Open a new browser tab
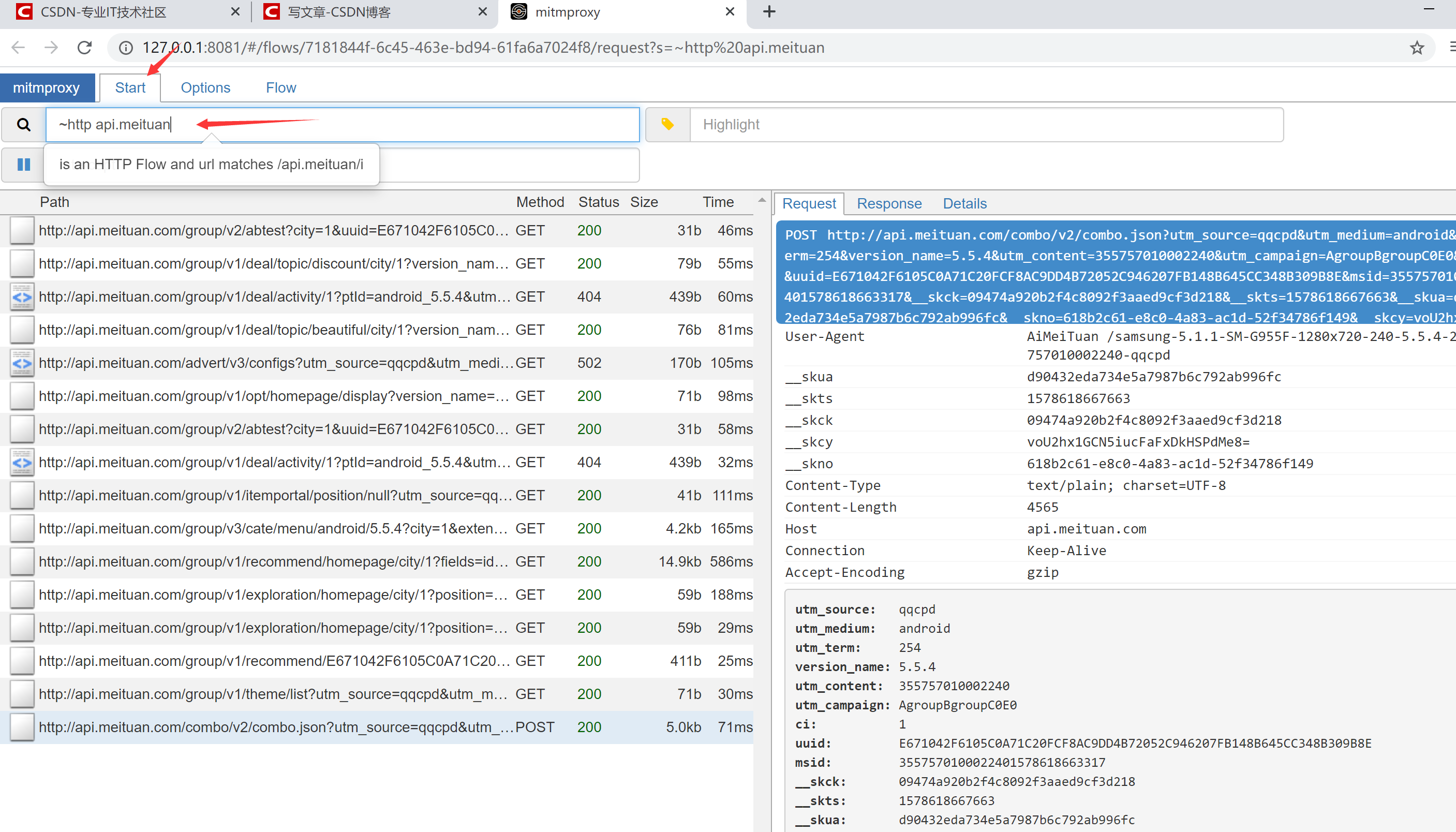The width and height of the screenshot is (1456, 832). coord(769,12)
